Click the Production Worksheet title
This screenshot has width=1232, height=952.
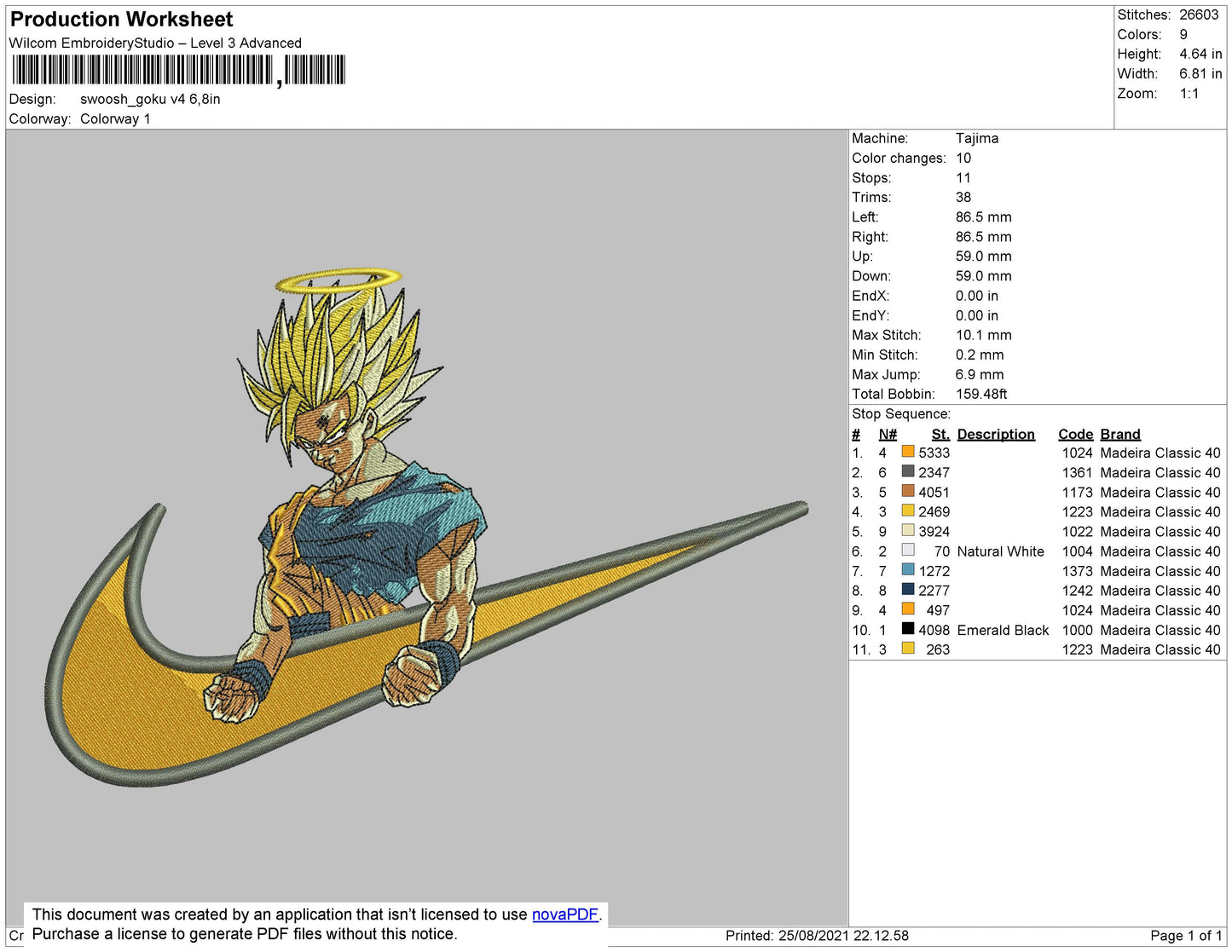(x=121, y=20)
